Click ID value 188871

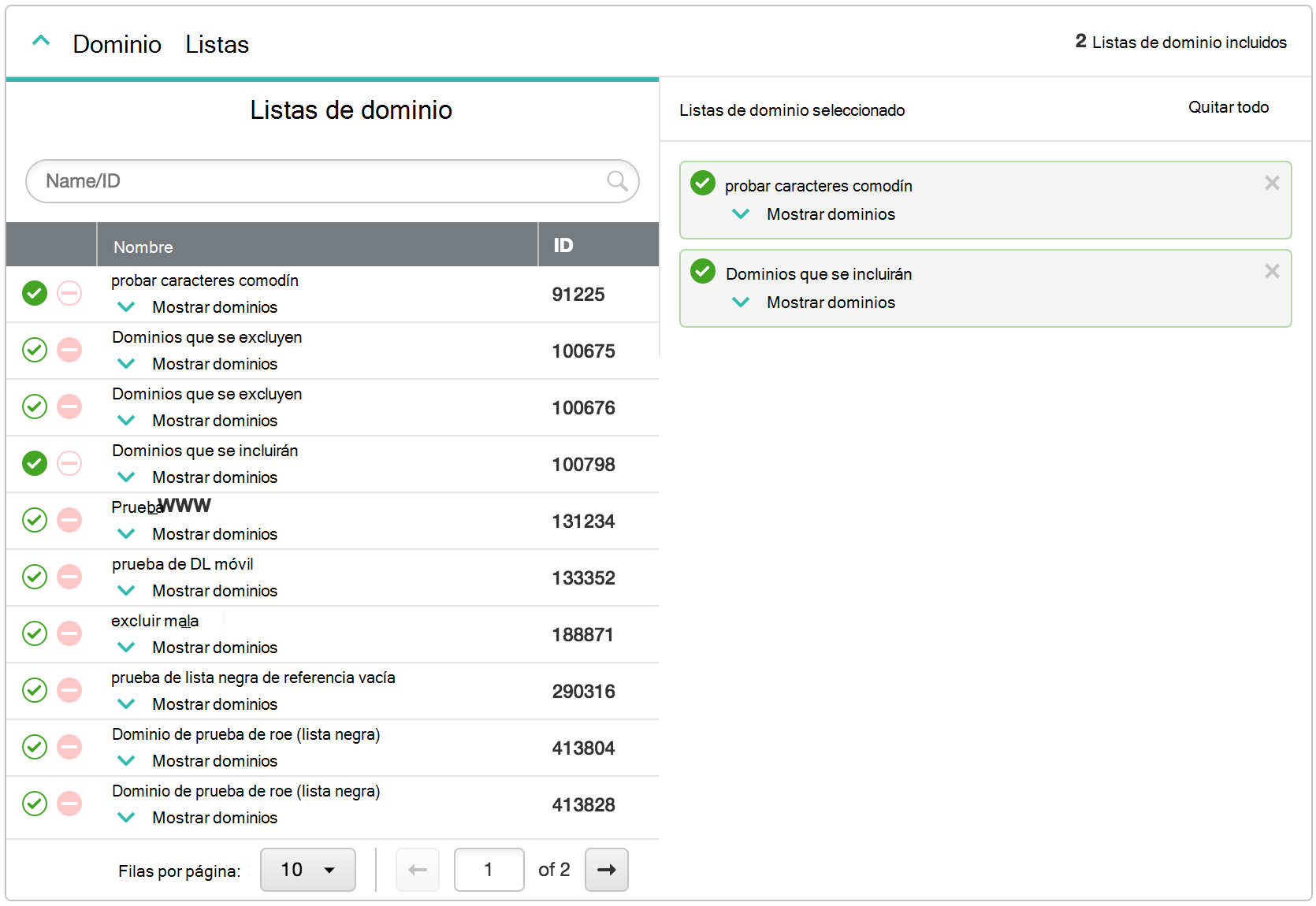tap(582, 635)
